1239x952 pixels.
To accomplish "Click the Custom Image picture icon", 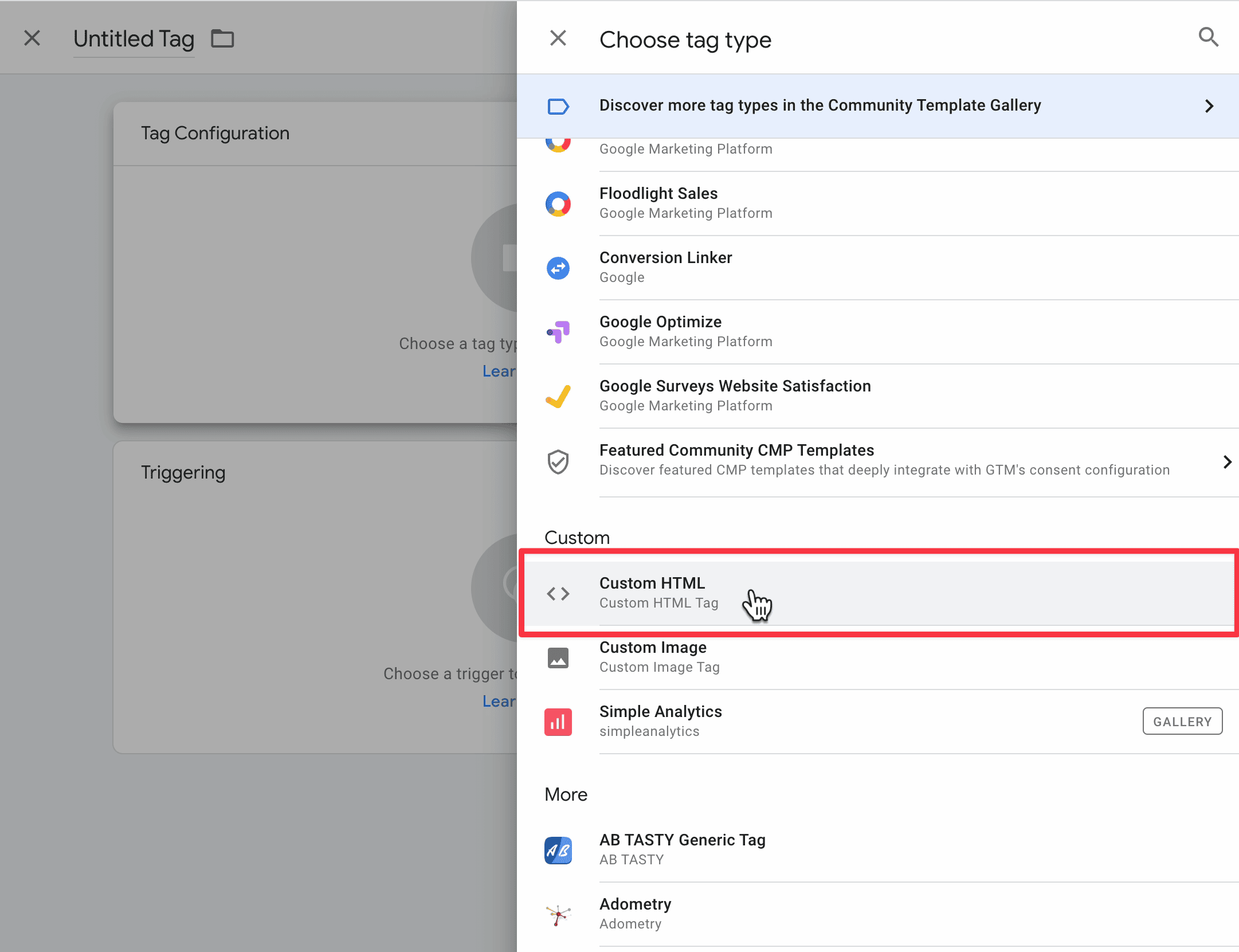I will coord(558,658).
